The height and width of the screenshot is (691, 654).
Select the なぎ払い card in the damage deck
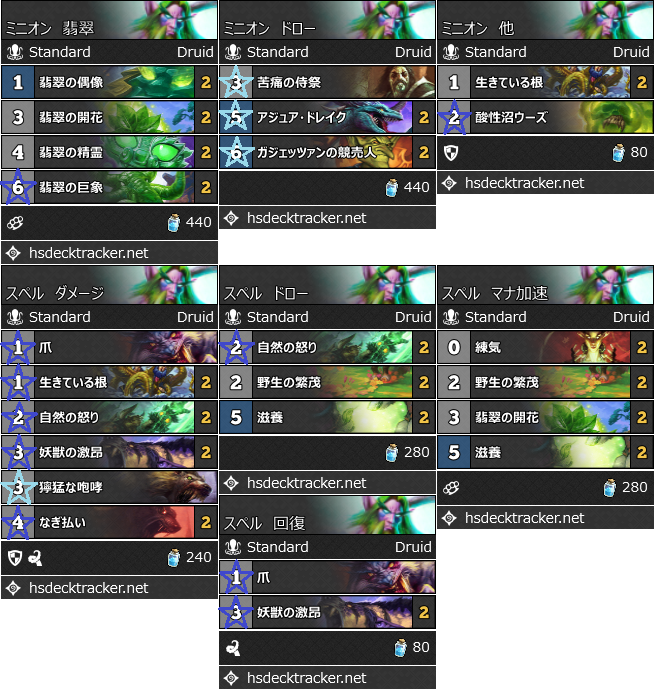point(109,522)
